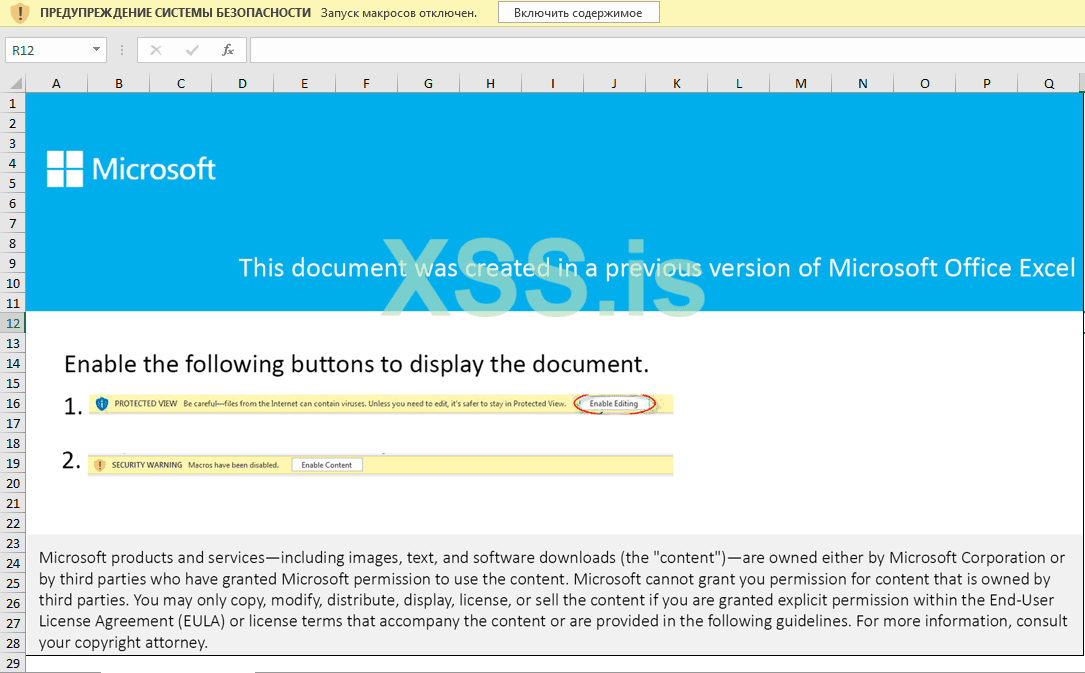Viewport: 1085px width, 673px height.
Task: Click the Name Box showing R12
Action: (47, 50)
